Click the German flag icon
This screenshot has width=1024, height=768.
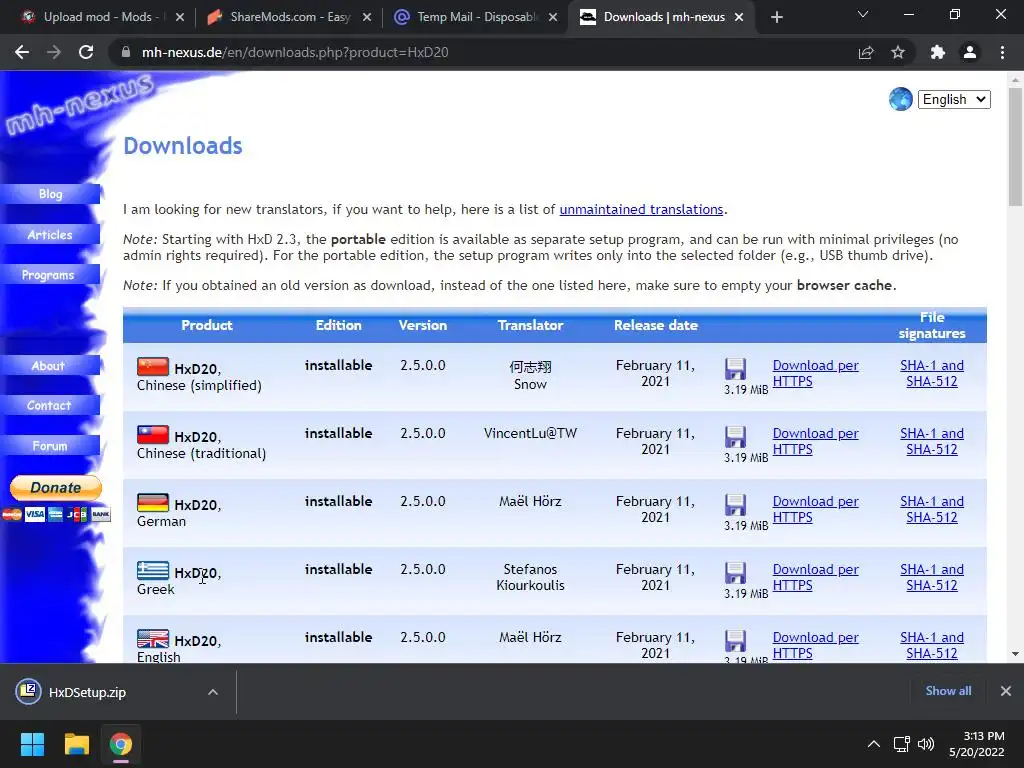point(153,502)
